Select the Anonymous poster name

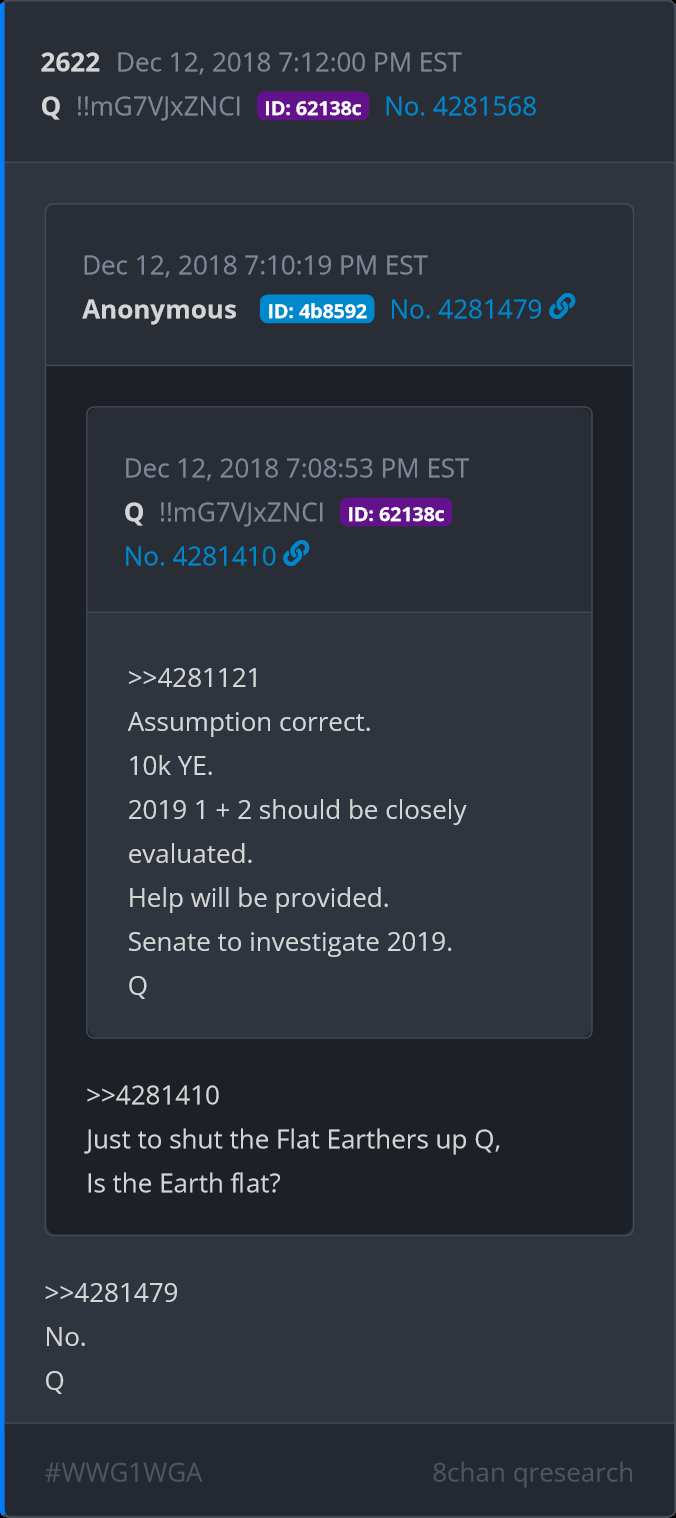159,310
